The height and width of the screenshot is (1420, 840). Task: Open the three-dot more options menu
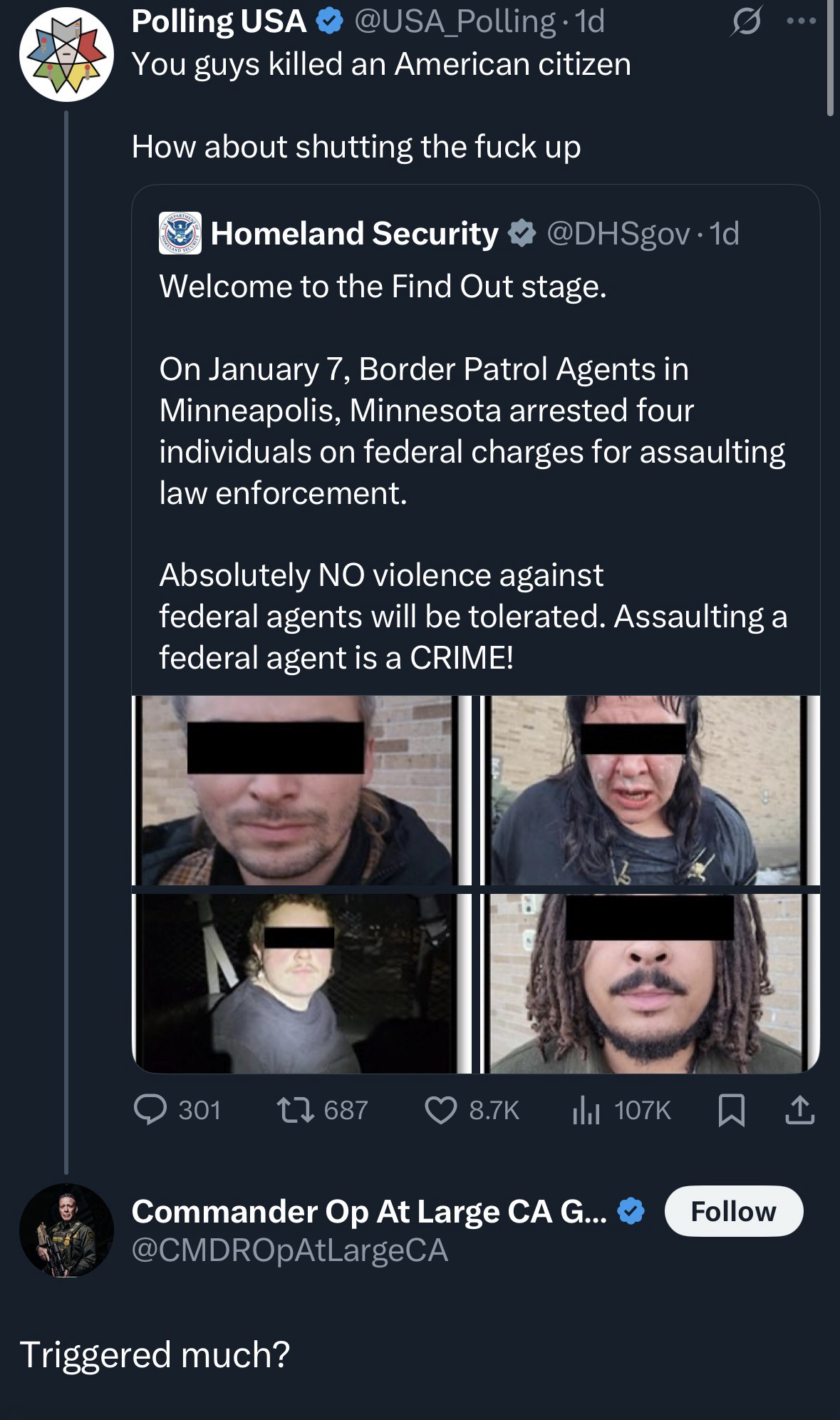coord(801,21)
